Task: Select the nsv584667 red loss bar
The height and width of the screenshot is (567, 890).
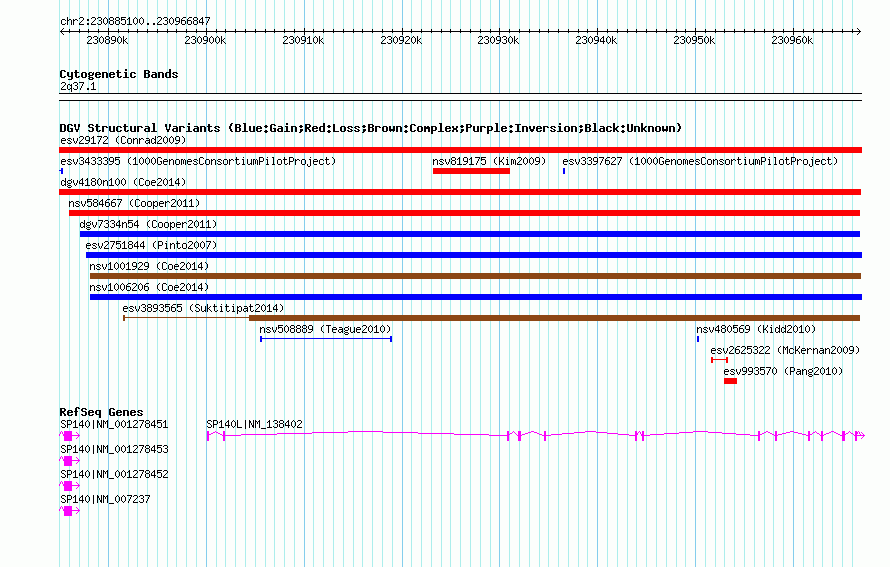Action: click(x=464, y=213)
